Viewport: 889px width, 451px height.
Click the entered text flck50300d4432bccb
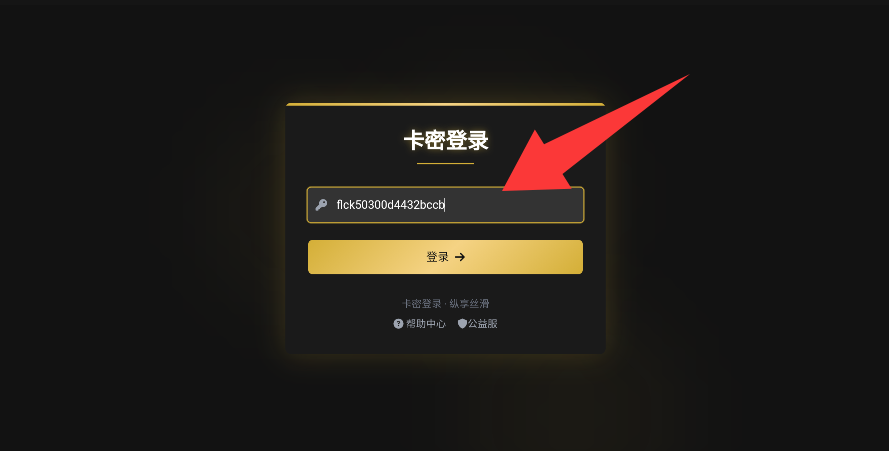point(390,205)
